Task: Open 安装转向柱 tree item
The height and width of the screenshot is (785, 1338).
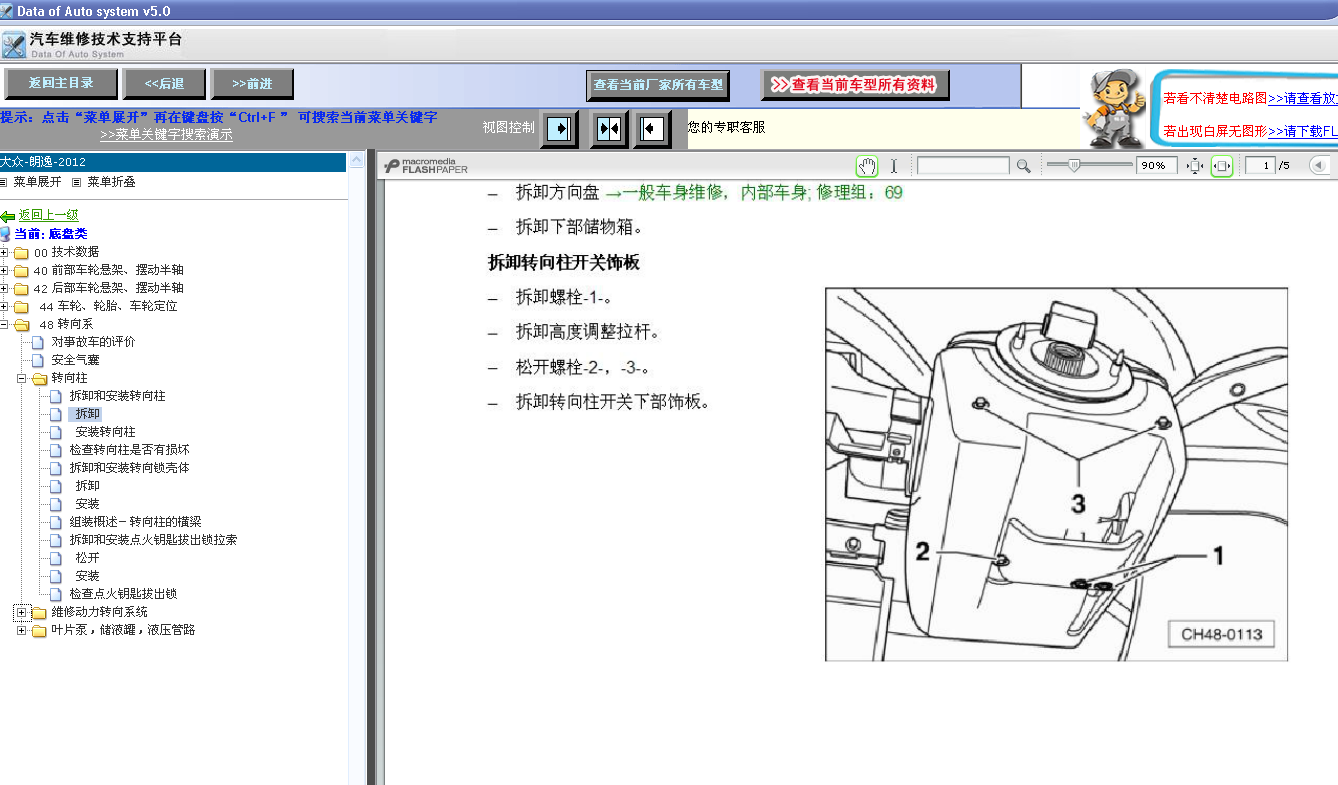Action: [106, 432]
